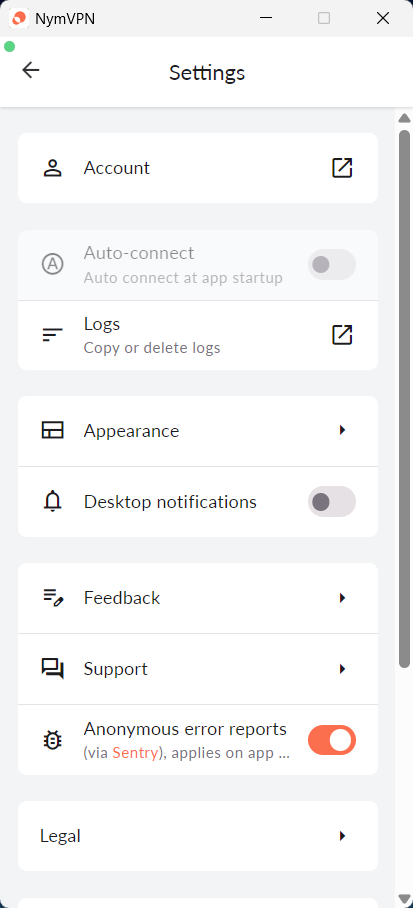Disable the Anonymous error reports switch
The image size is (413, 908).
[x=332, y=740]
